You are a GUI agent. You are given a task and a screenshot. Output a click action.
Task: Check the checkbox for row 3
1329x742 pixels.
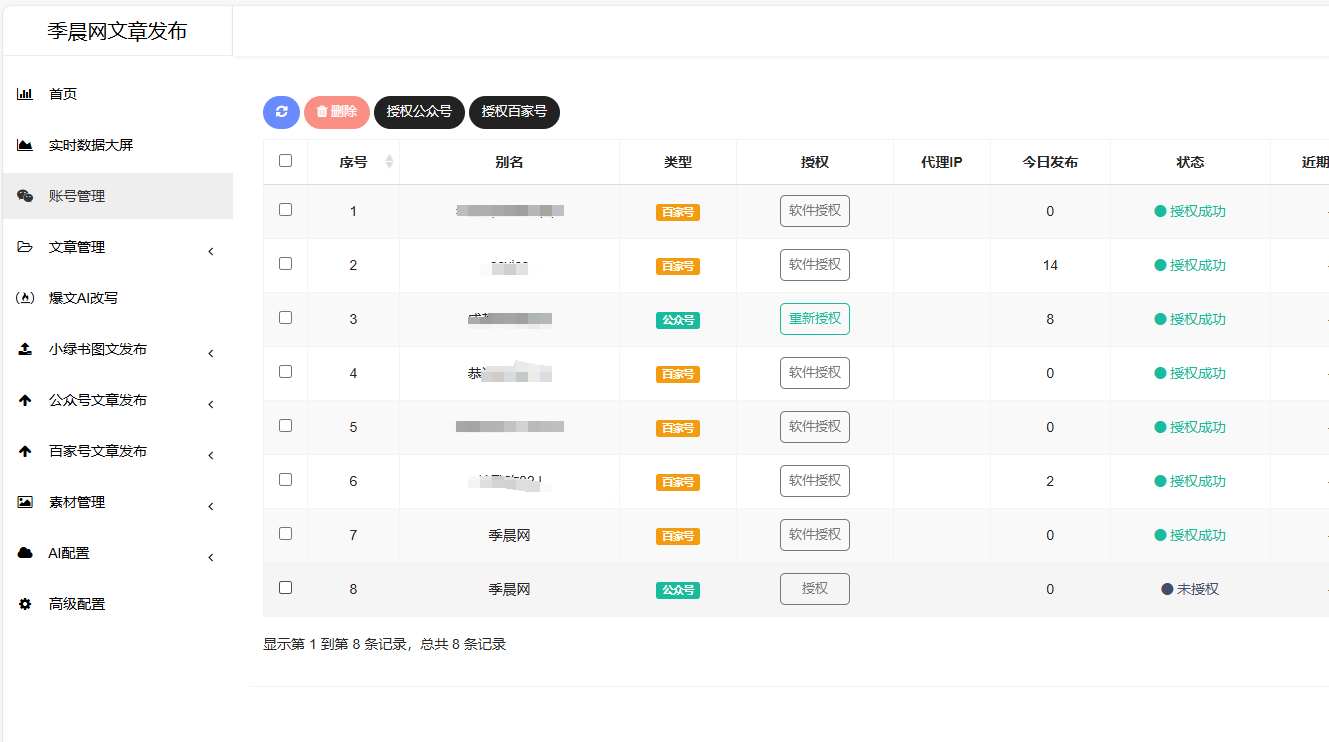[285, 318]
